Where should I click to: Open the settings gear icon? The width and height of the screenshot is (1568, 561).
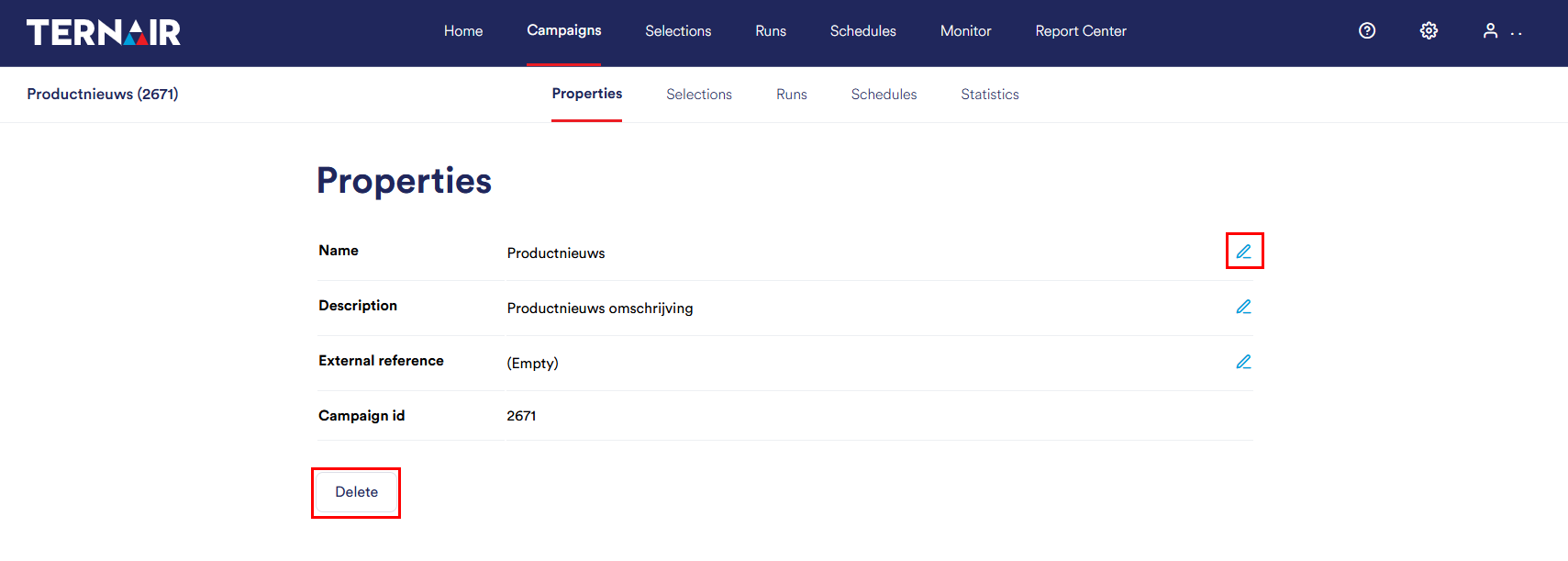coord(1429,31)
